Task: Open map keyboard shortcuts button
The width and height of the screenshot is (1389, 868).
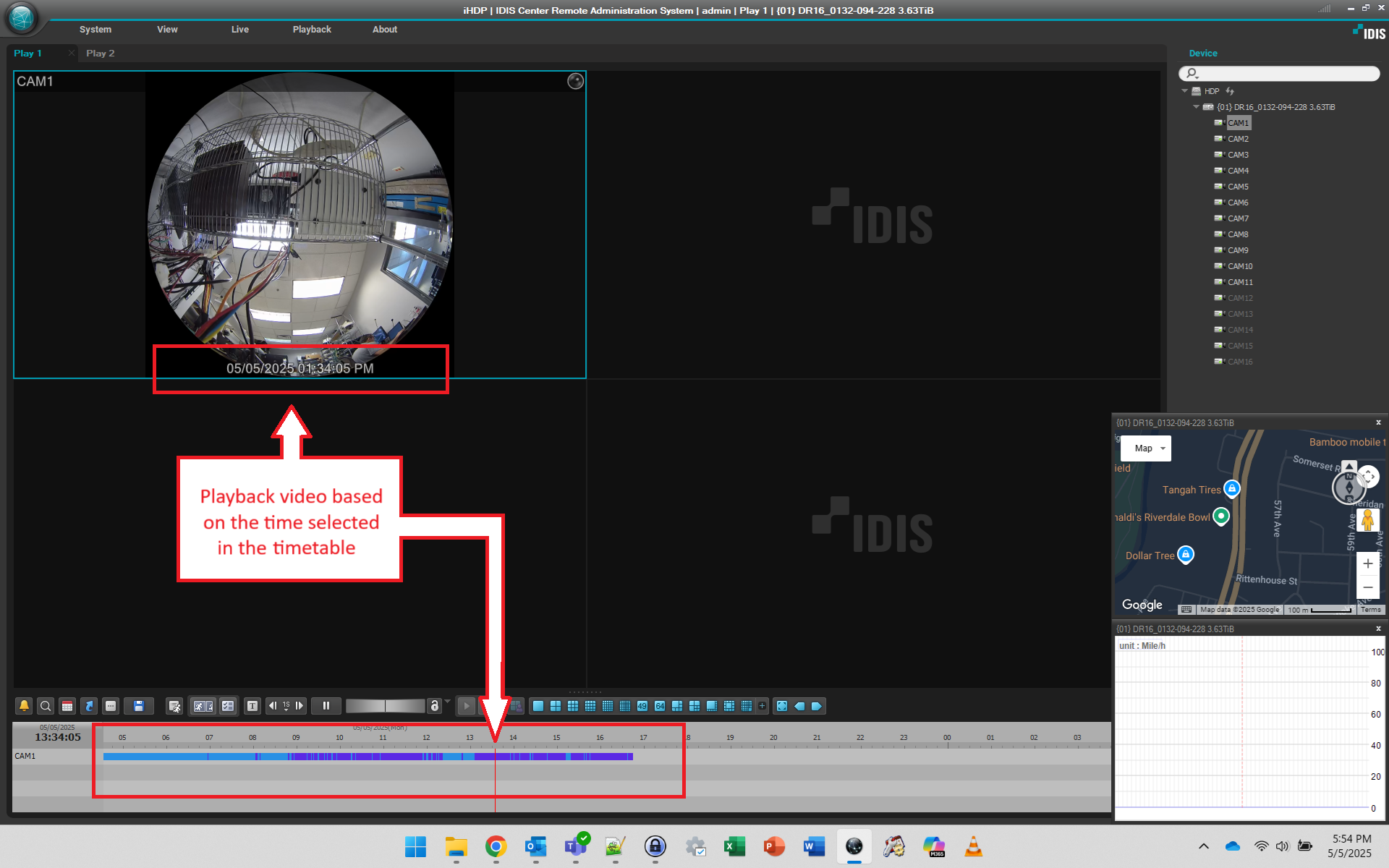Action: [x=1186, y=610]
